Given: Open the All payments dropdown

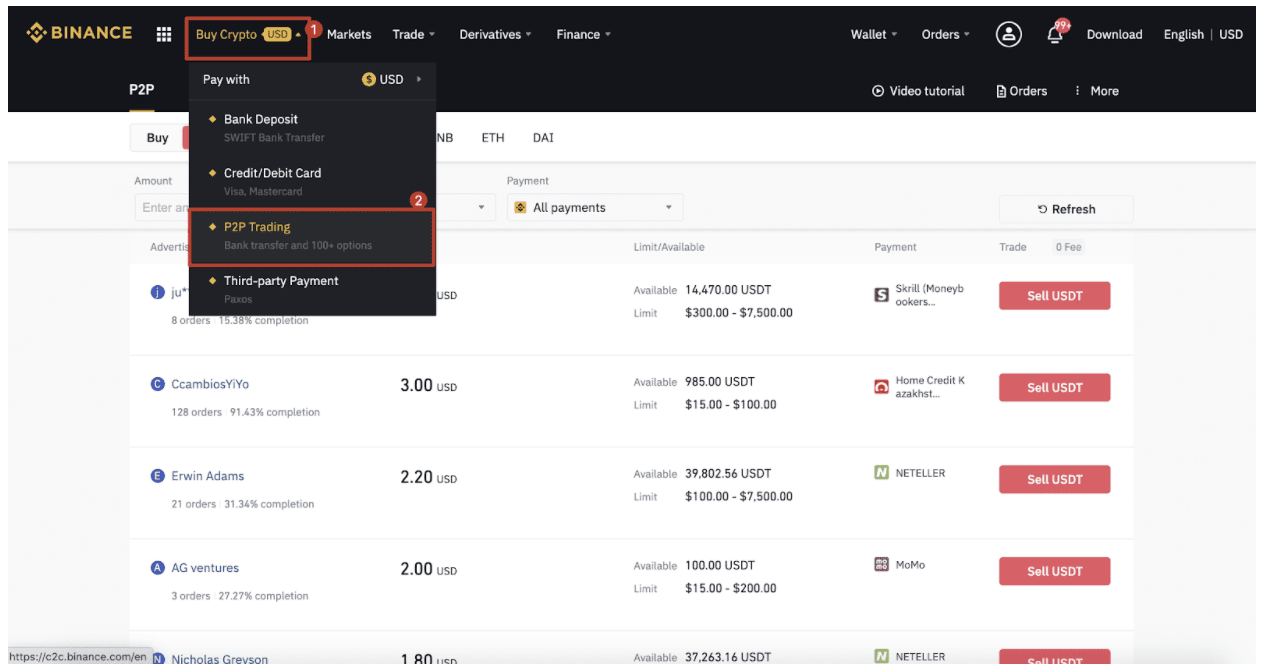Looking at the screenshot, I should tap(595, 208).
